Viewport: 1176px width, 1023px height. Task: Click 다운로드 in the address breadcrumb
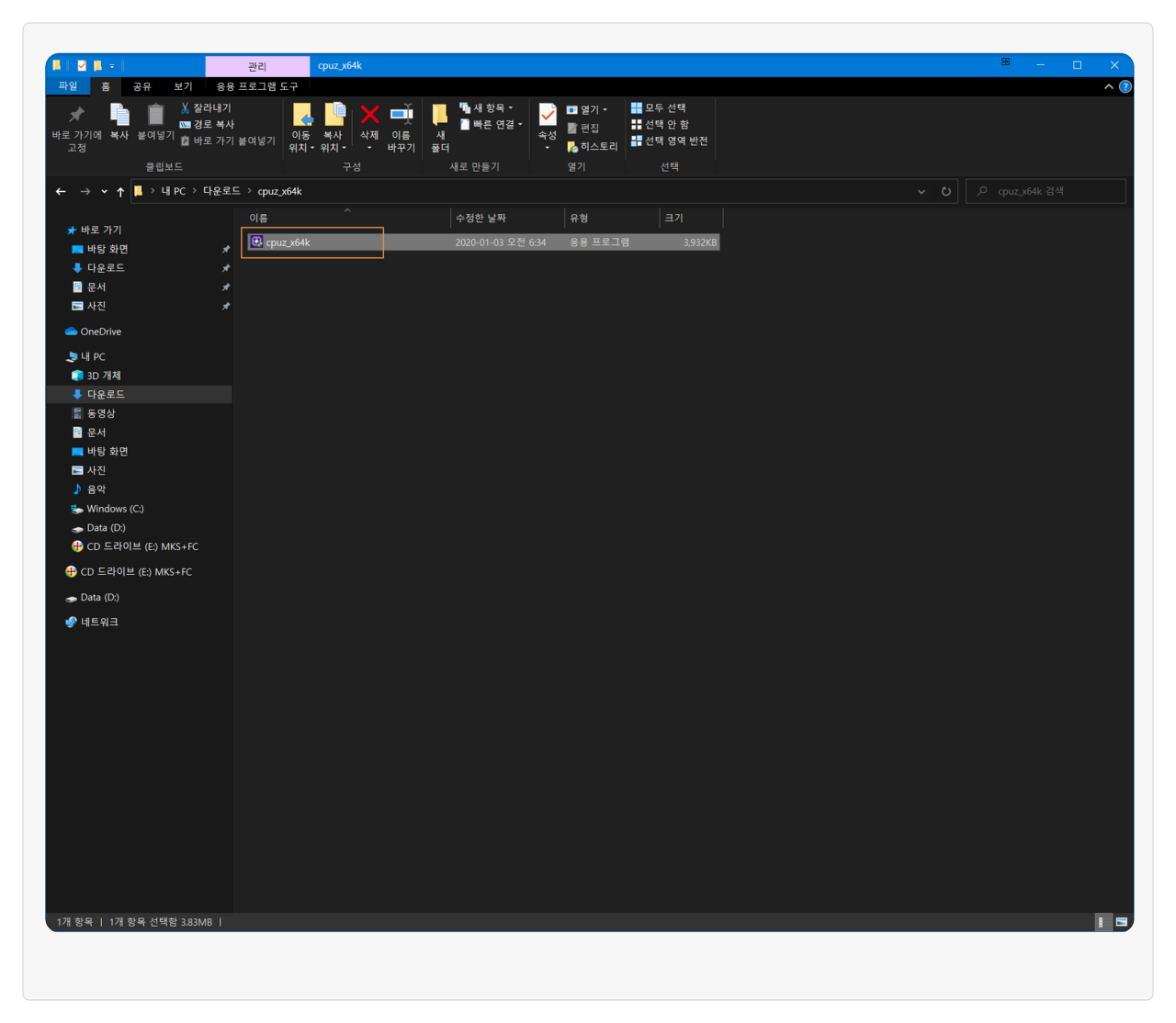pyautogui.click(x=221, y=191)
